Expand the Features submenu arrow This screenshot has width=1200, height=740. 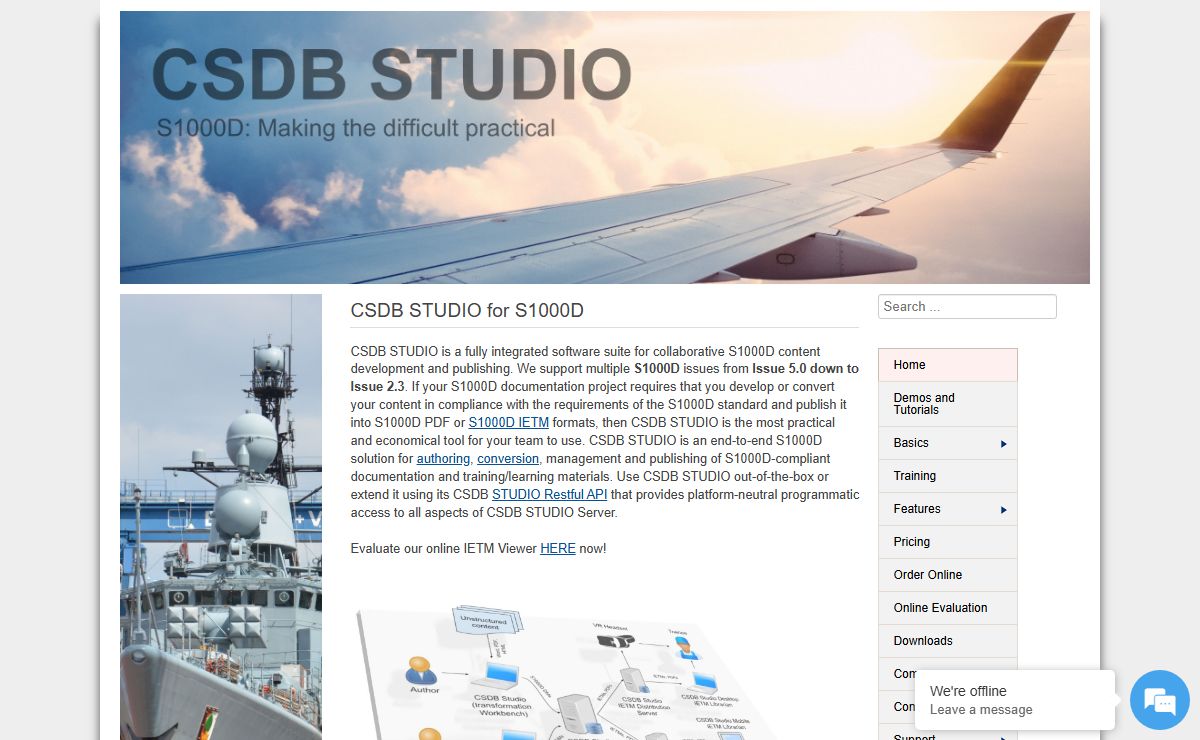click(x=1004, y=510)
